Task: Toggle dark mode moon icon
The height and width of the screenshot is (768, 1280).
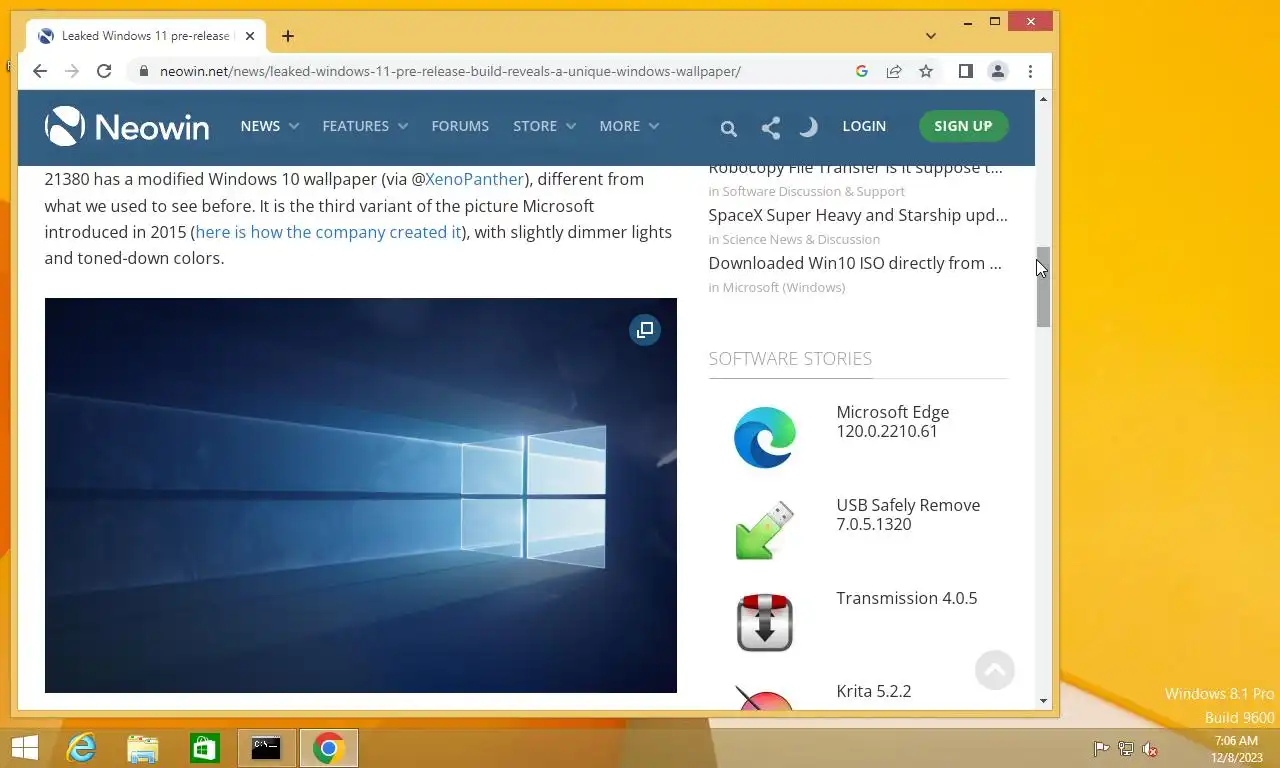Action: coord(808,127)
